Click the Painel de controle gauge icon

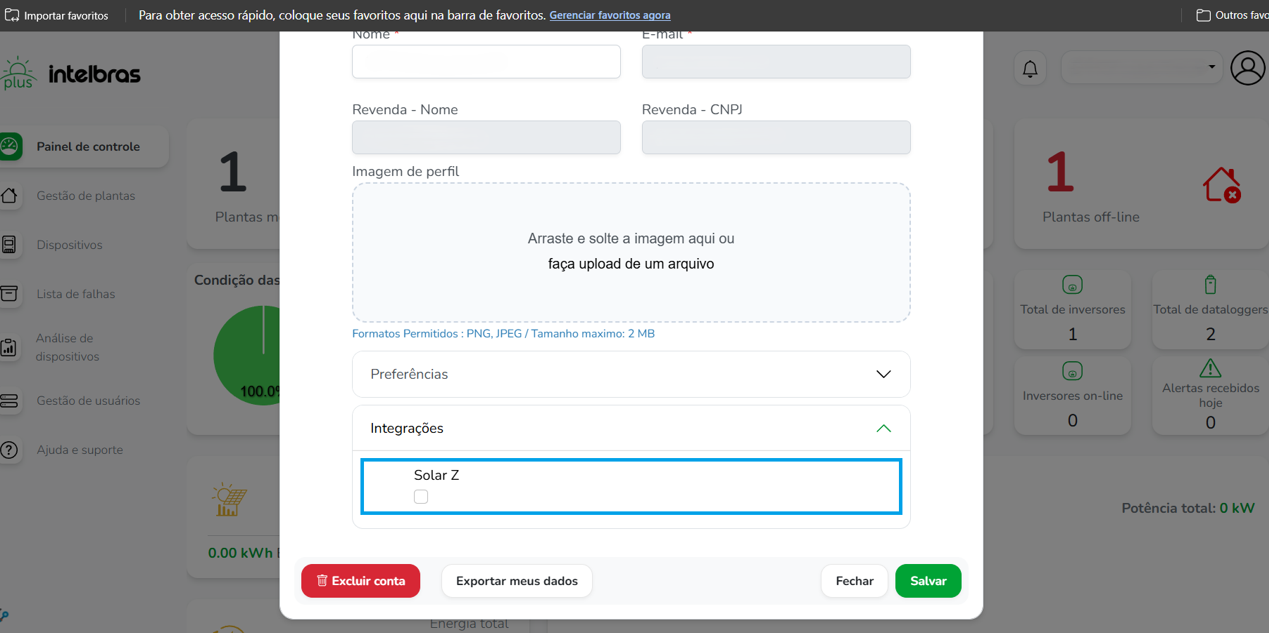(x=10, y=146)
